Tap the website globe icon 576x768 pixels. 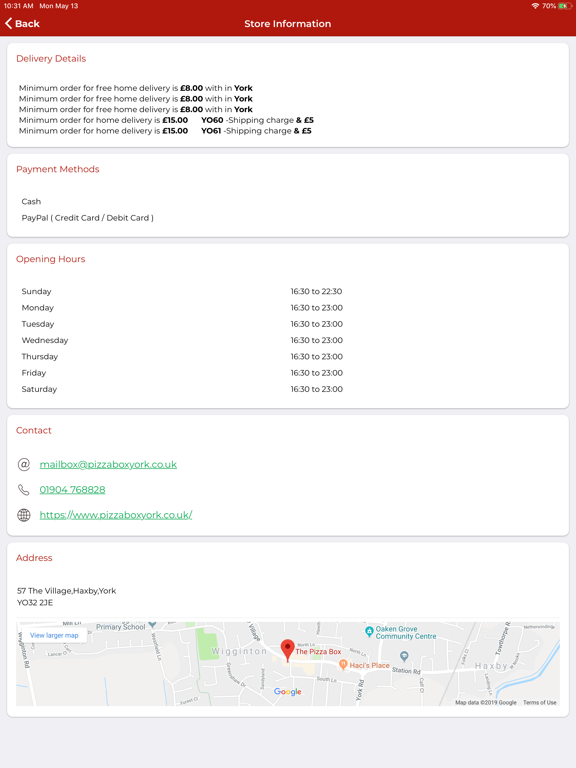coord(24,515)
